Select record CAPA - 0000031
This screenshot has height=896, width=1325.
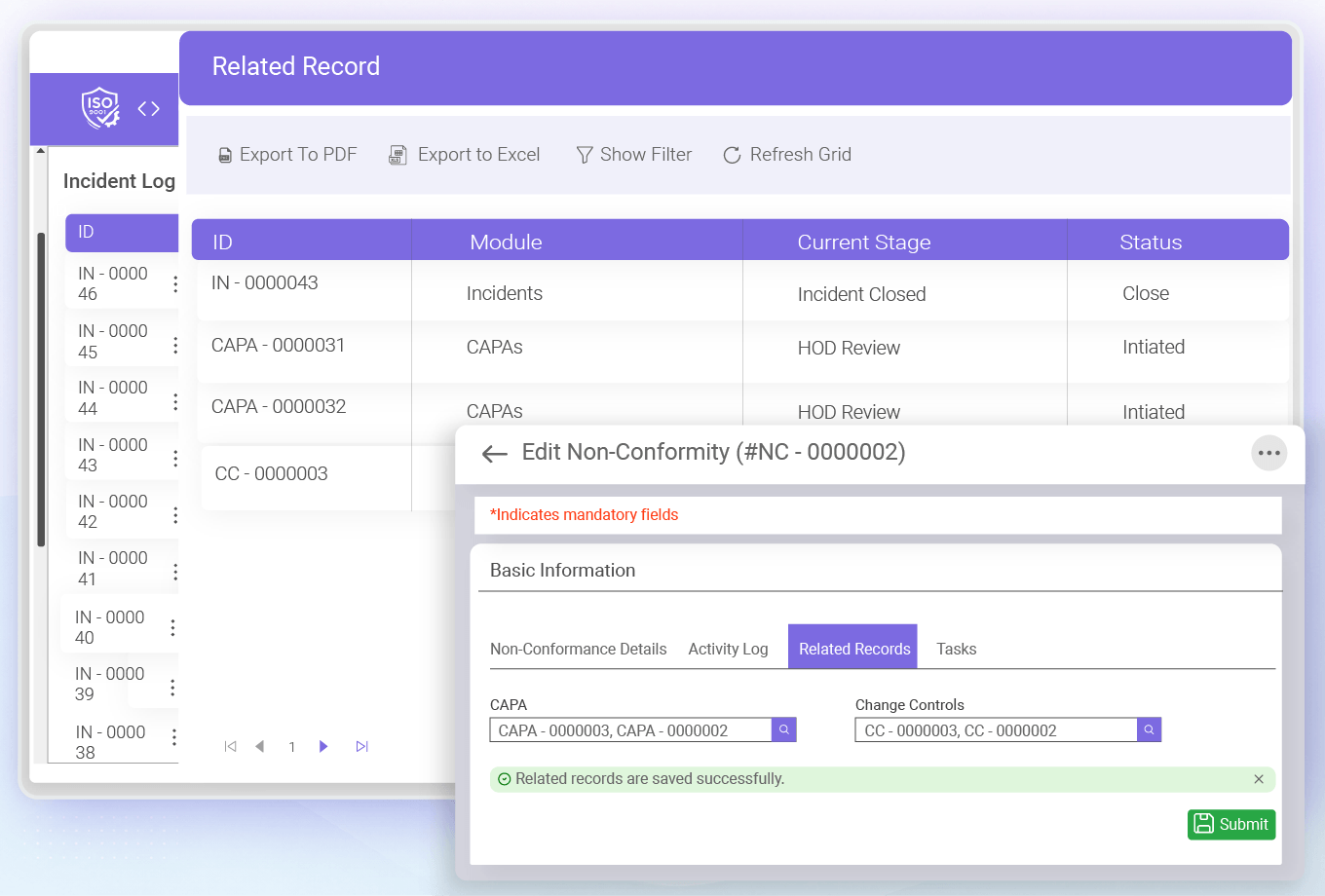point(279,345)
